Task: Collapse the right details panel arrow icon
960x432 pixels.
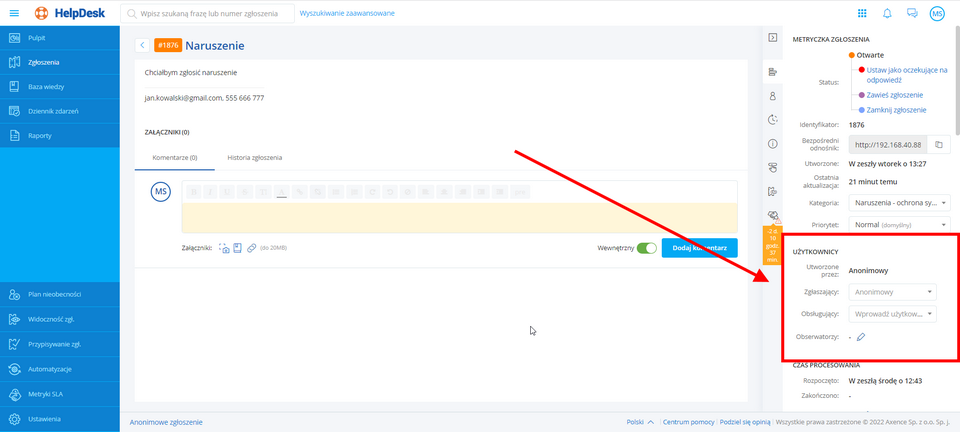Action: [x=772, y=38]
